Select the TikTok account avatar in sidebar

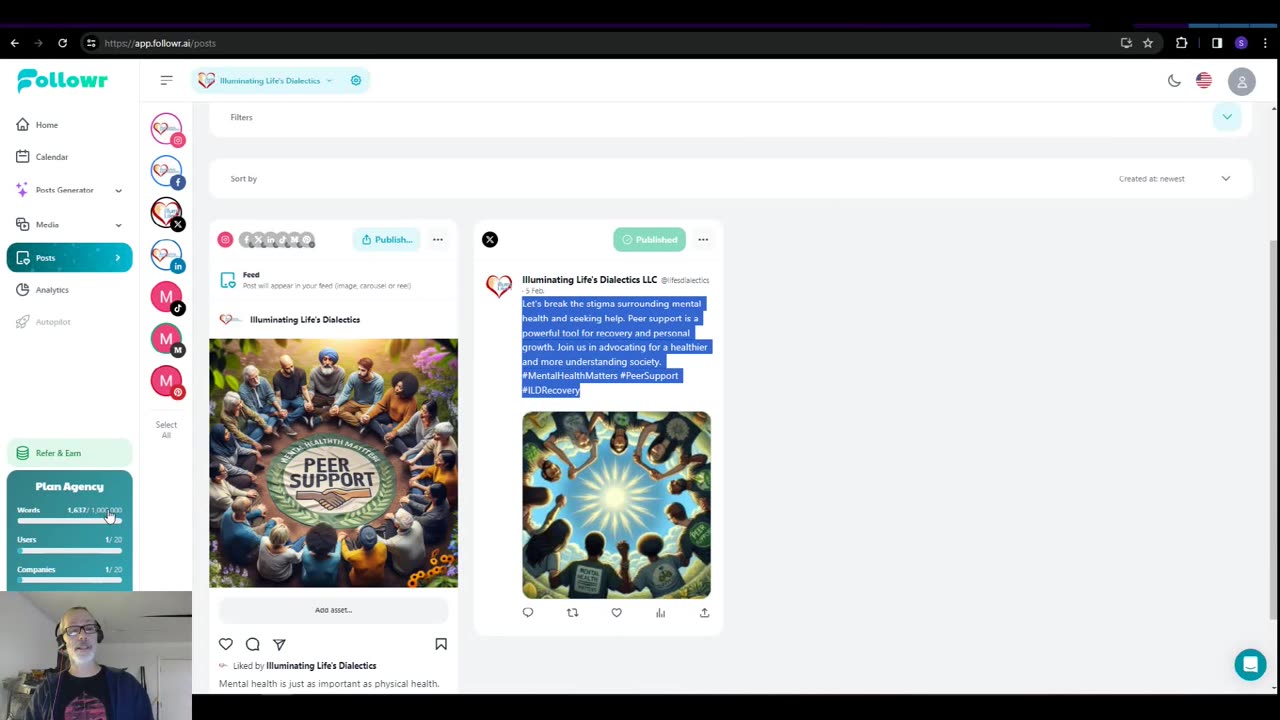tap(166, 297)
